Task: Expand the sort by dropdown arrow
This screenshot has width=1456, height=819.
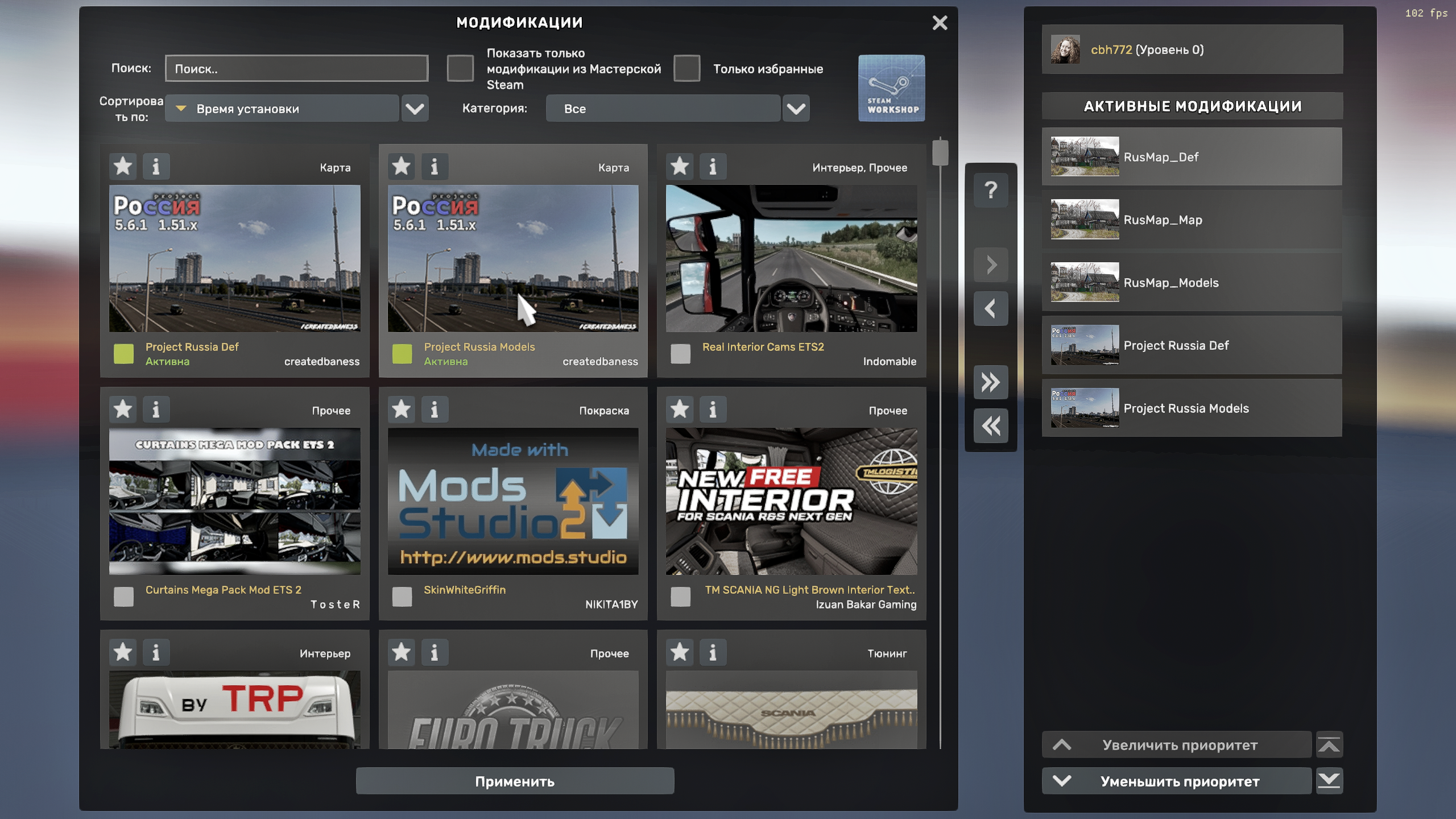Action: 415,109
